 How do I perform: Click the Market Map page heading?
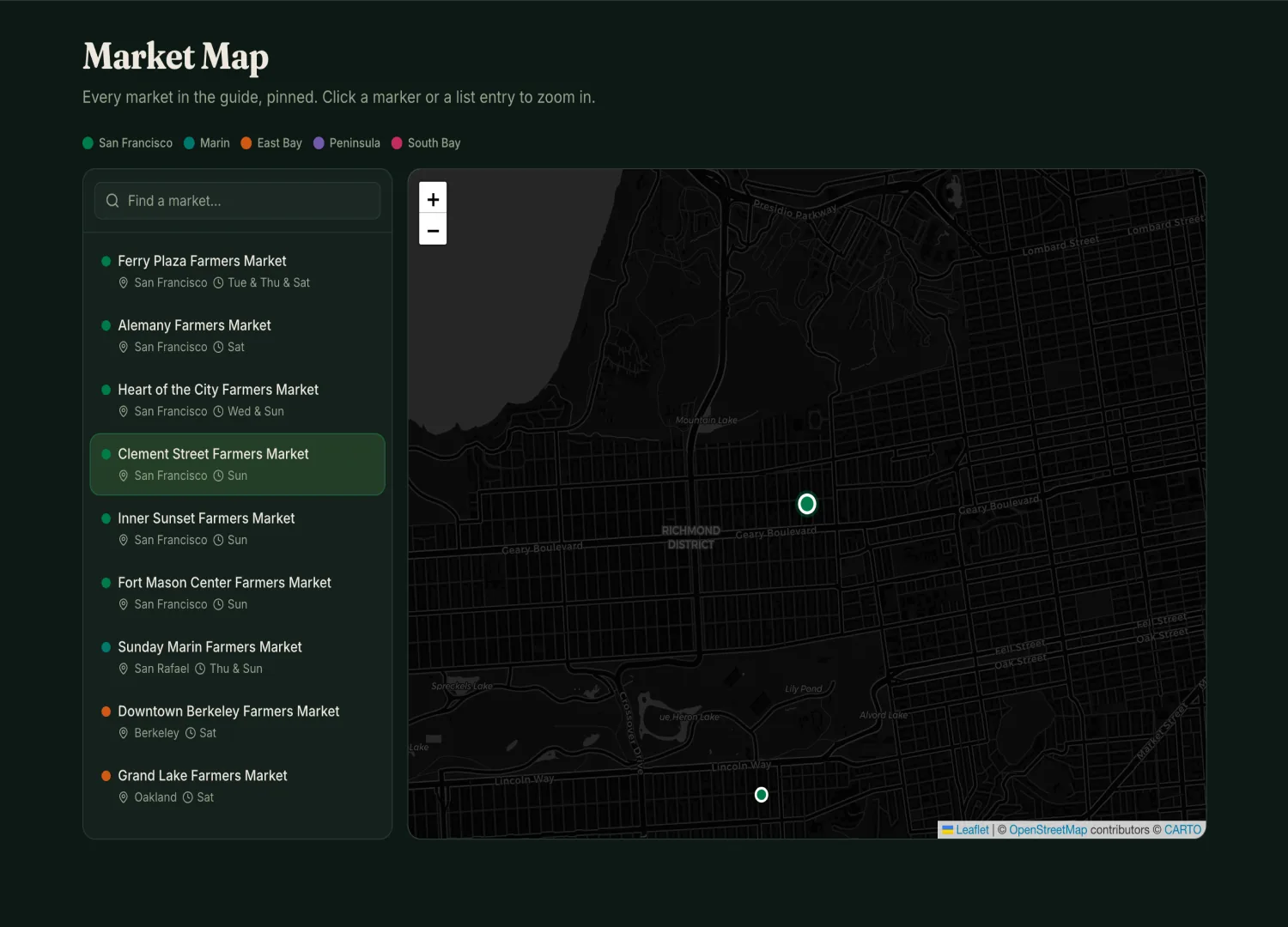click(176, 57)
